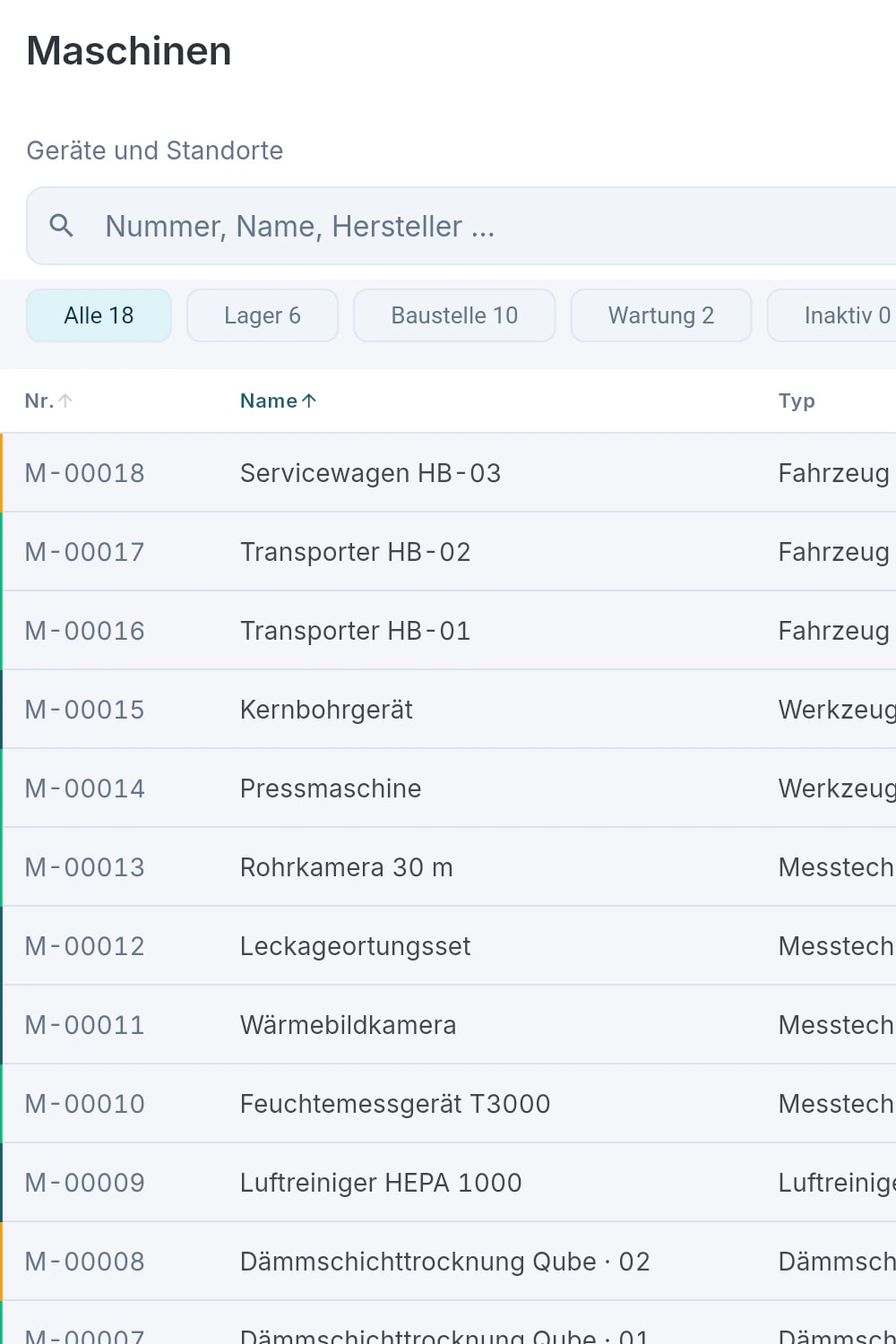Focus the Nummer, Name, Hersteller search field

(461, 226)
